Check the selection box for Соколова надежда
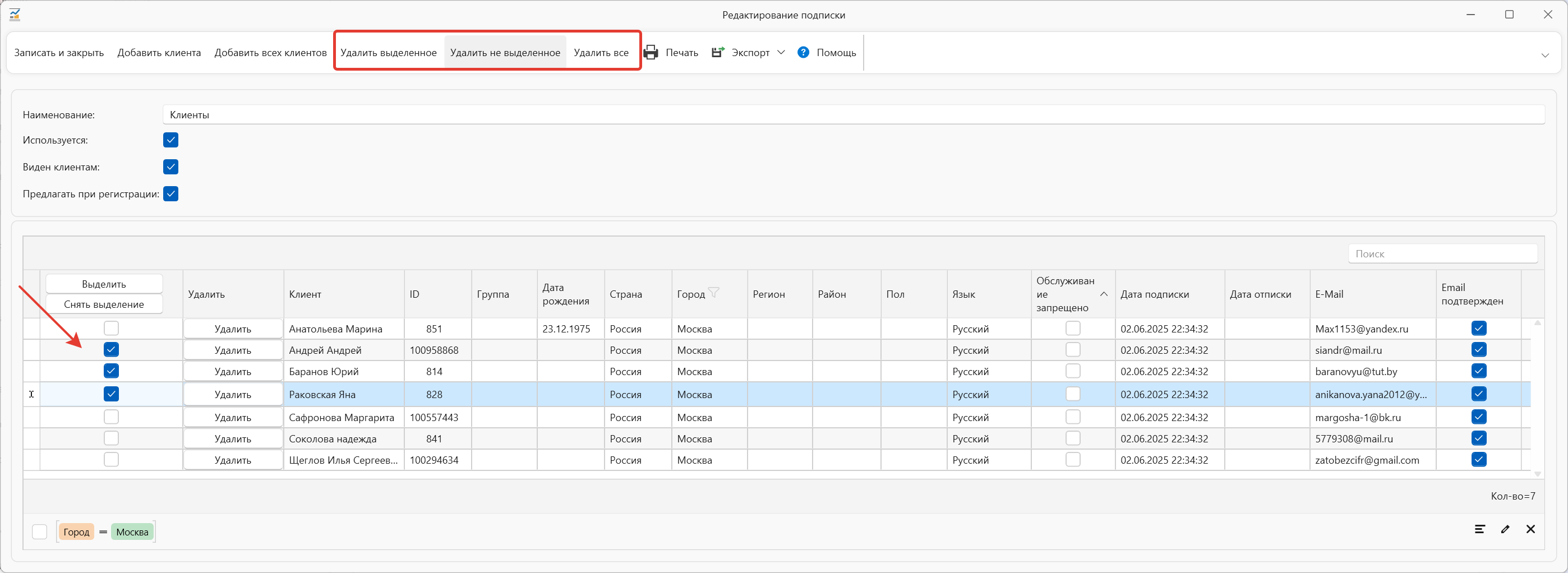Viewport: 1568px width, 573px height. [x=111, y=438]
